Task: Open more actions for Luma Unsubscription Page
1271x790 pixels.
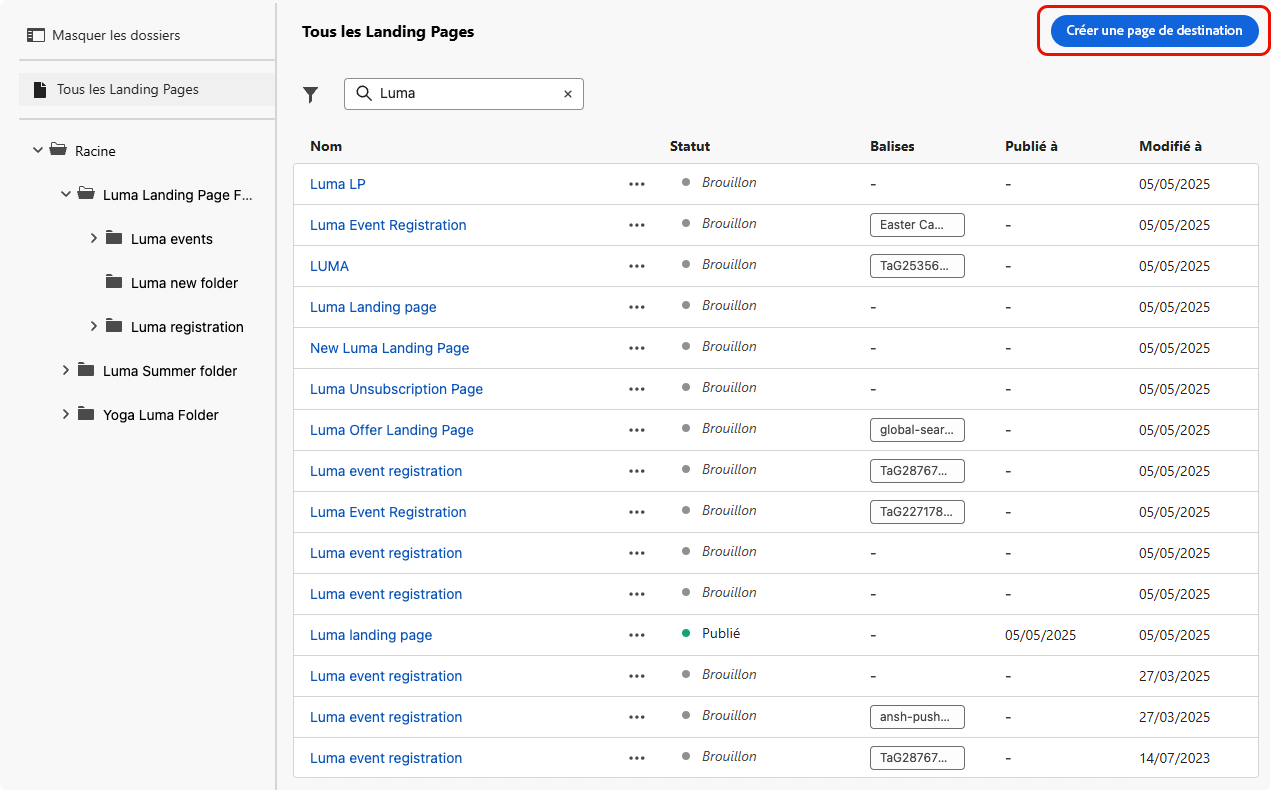Action: (x=637, y=389)
